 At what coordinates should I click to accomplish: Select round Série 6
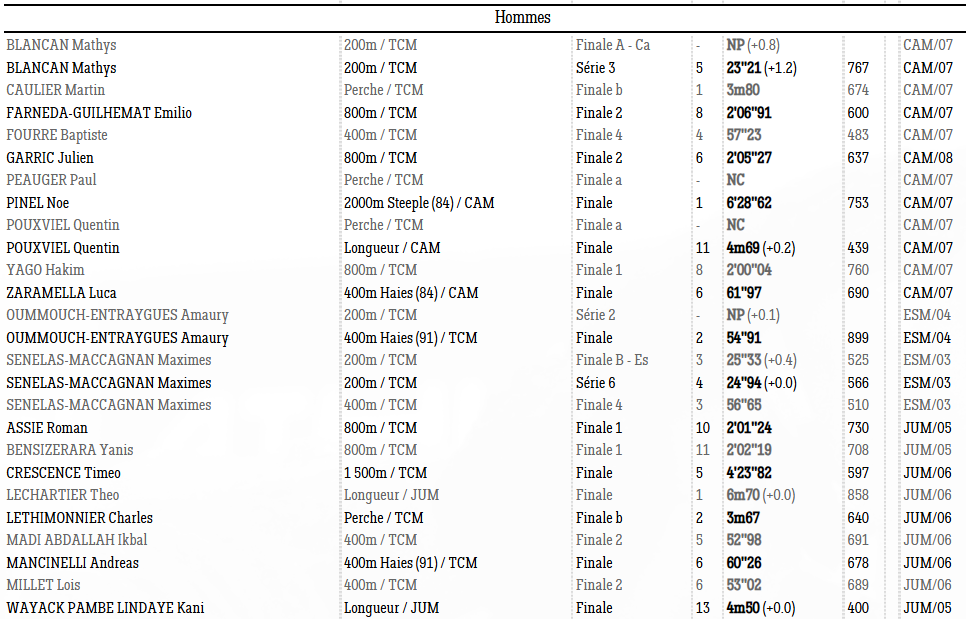coord(596,382)
